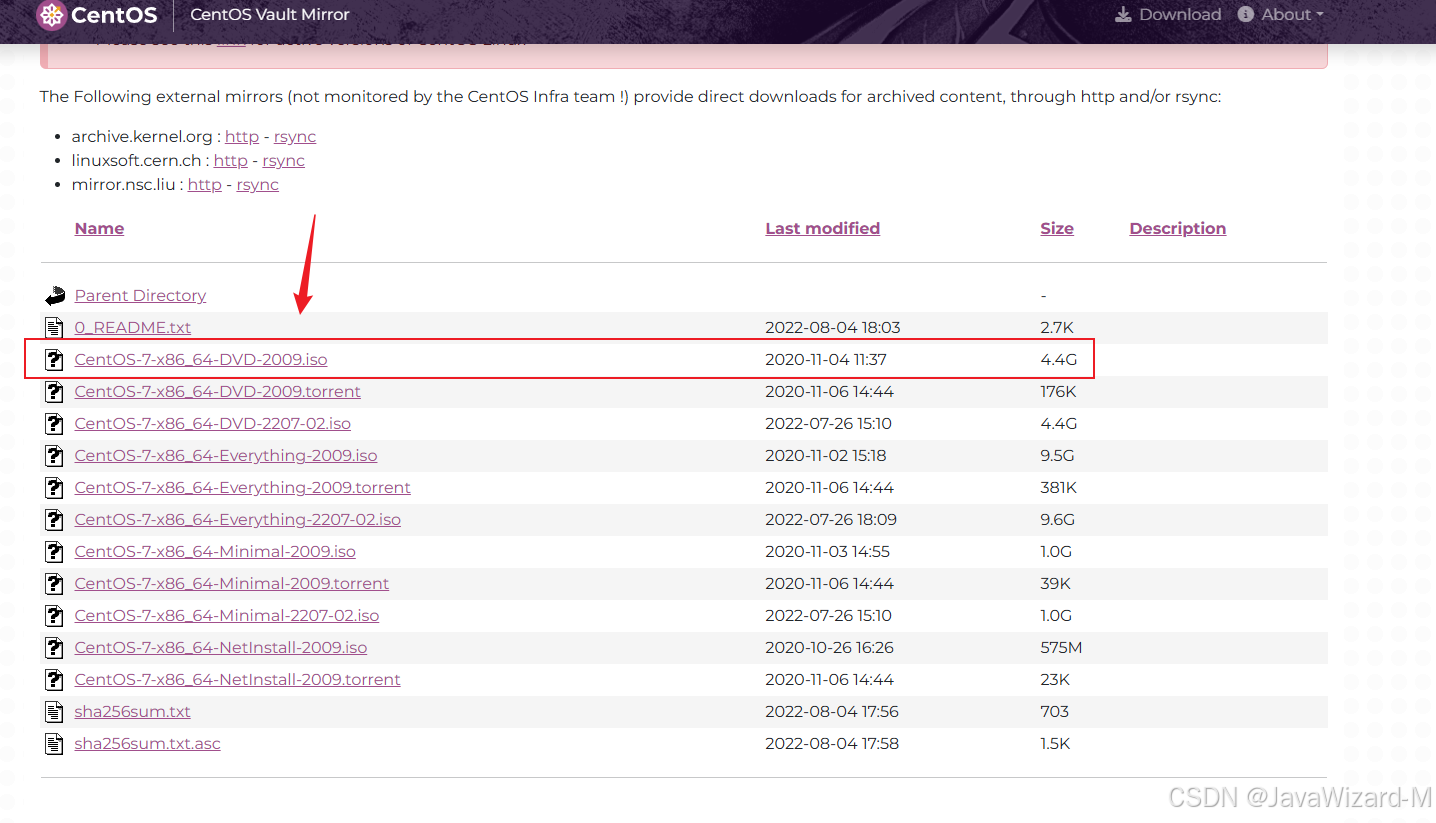Click the date 2020-10-26 16:26
1436x823 pixels.
pos(829,648)
